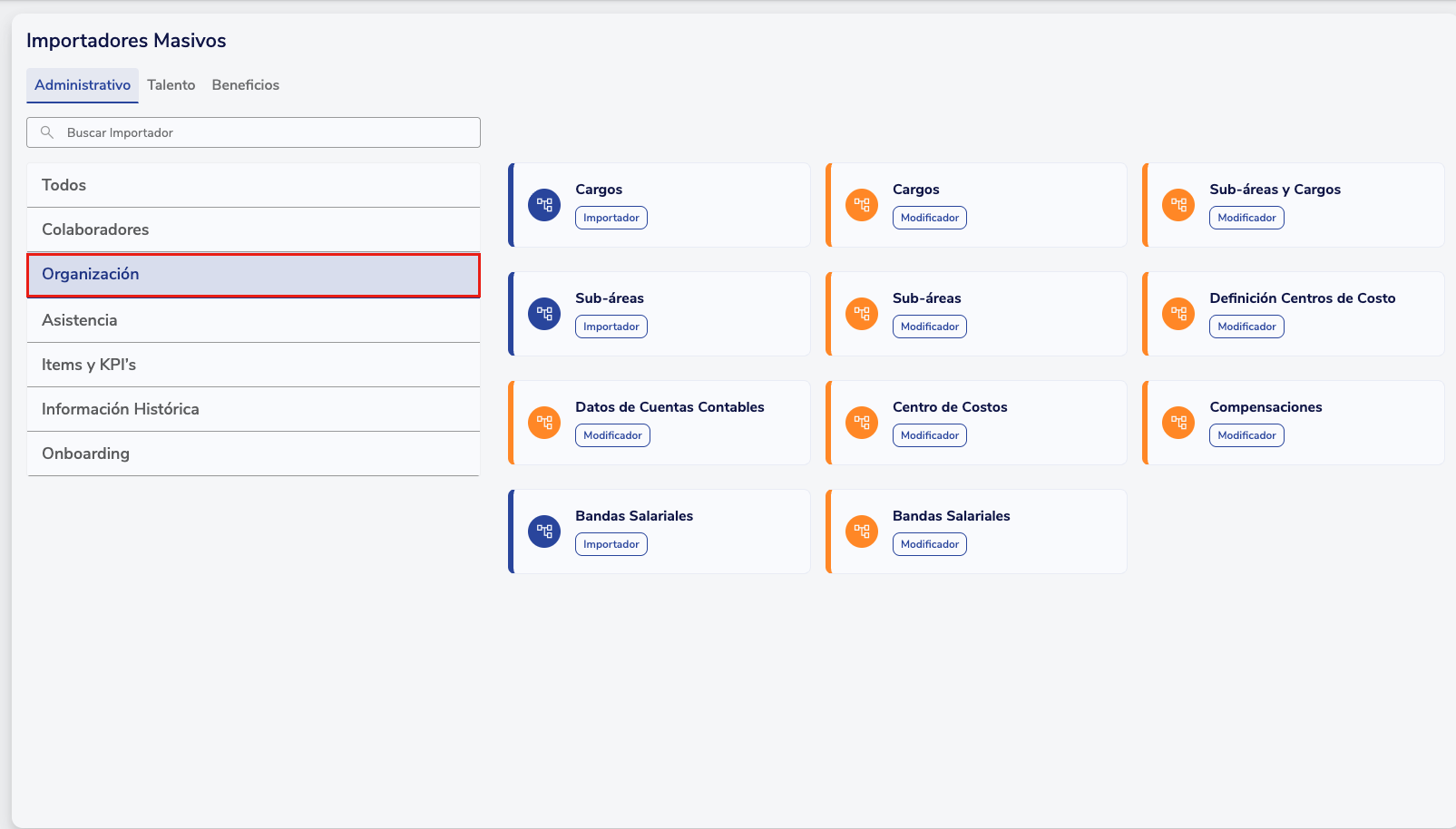
Task: Select the Administrativo tab
Action: 83,85
